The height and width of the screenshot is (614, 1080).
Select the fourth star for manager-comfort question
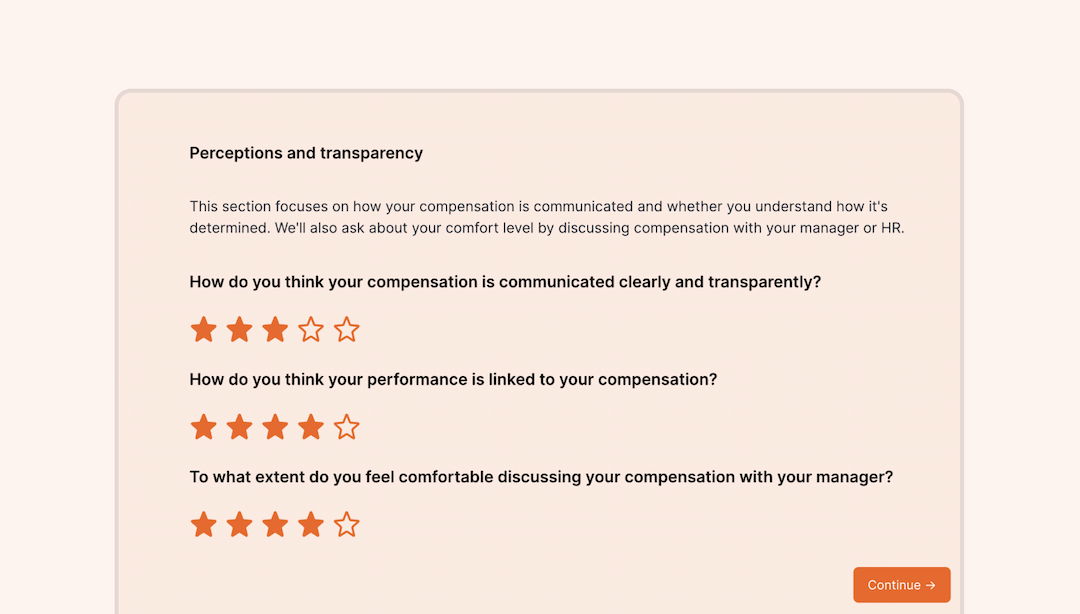(x=311, y=524)
